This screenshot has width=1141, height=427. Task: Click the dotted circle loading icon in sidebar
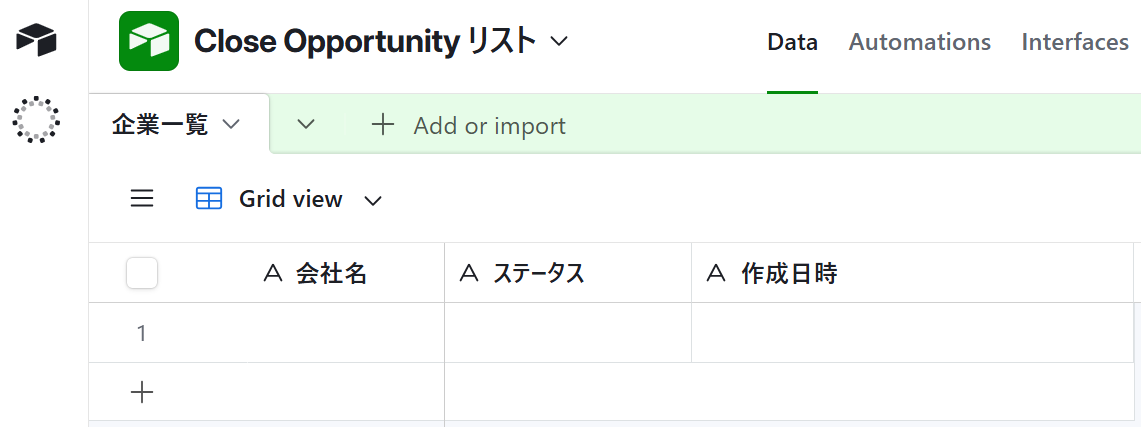click(x=36, y=119)
